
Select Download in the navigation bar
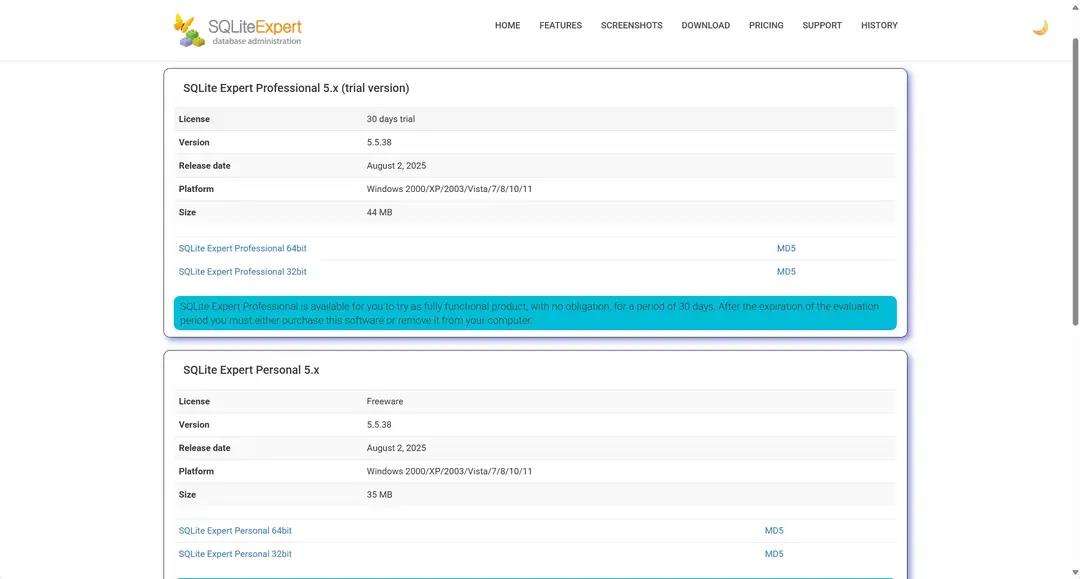click(x=705, y=26)
